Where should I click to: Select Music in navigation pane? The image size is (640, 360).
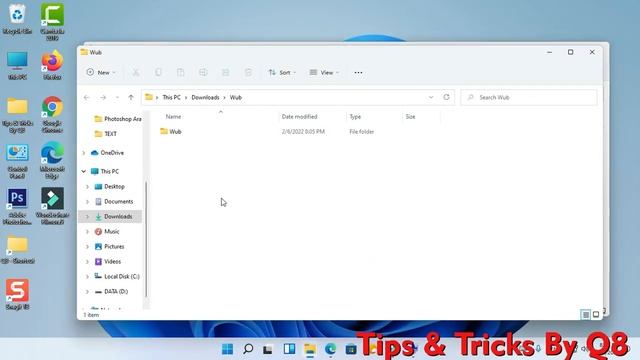click(107, 231)
